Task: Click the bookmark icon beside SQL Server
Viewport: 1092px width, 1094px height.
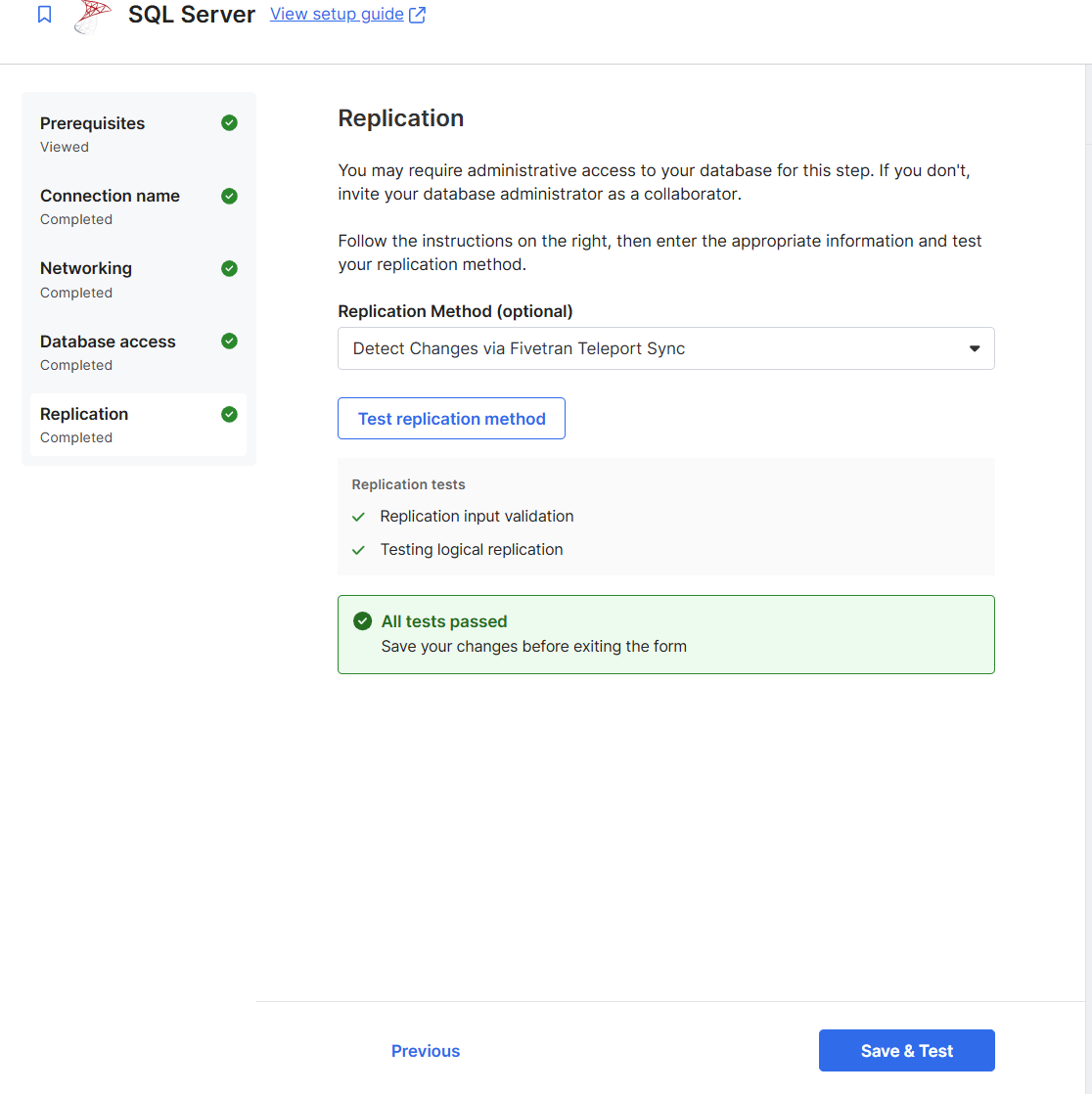Action: 45,14
